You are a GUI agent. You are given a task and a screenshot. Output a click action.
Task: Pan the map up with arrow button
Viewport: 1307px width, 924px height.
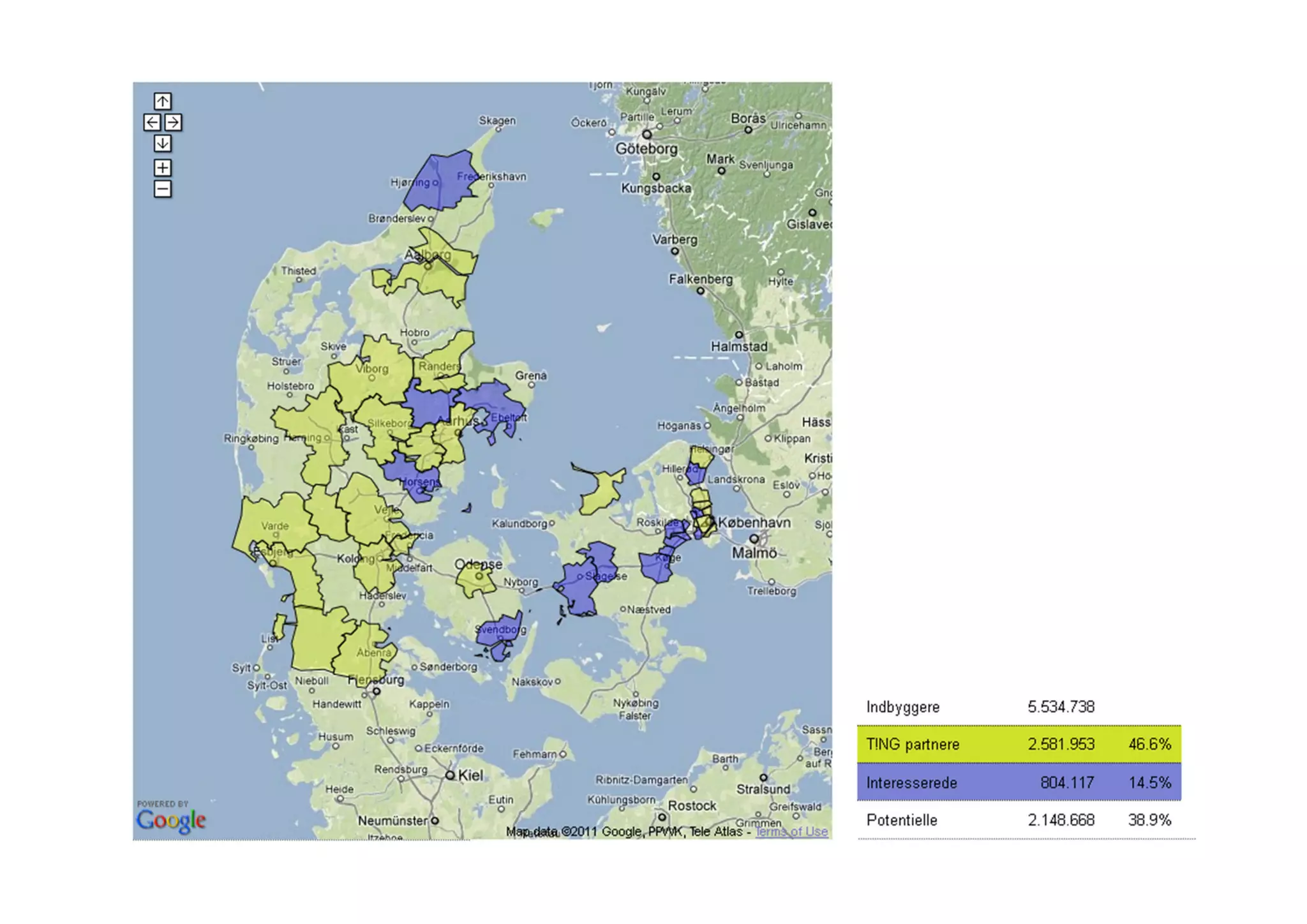[163, 101]
